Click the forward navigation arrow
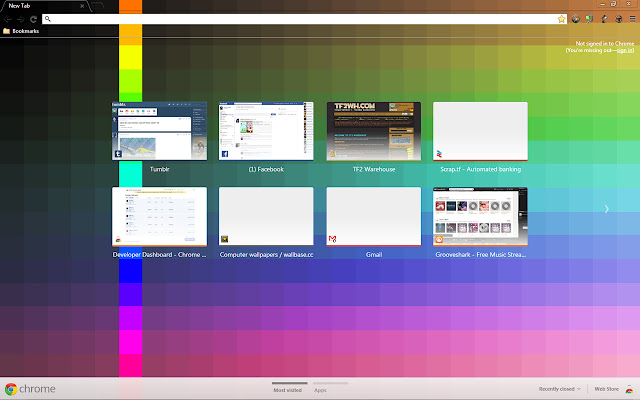Image resolution: width=640 pixels, height=400 pixels. 20,19
